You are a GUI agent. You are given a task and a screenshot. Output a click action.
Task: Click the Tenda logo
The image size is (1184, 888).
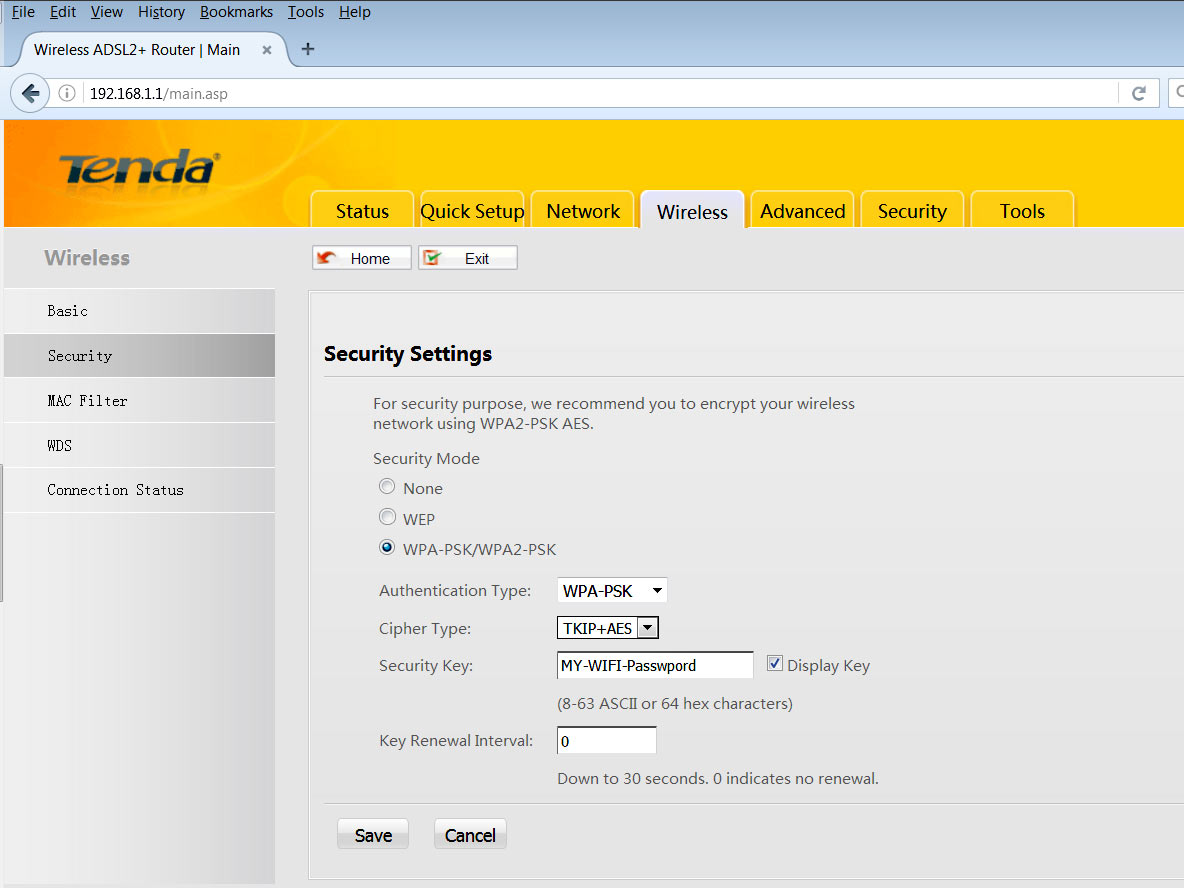[x=135, y=165]
